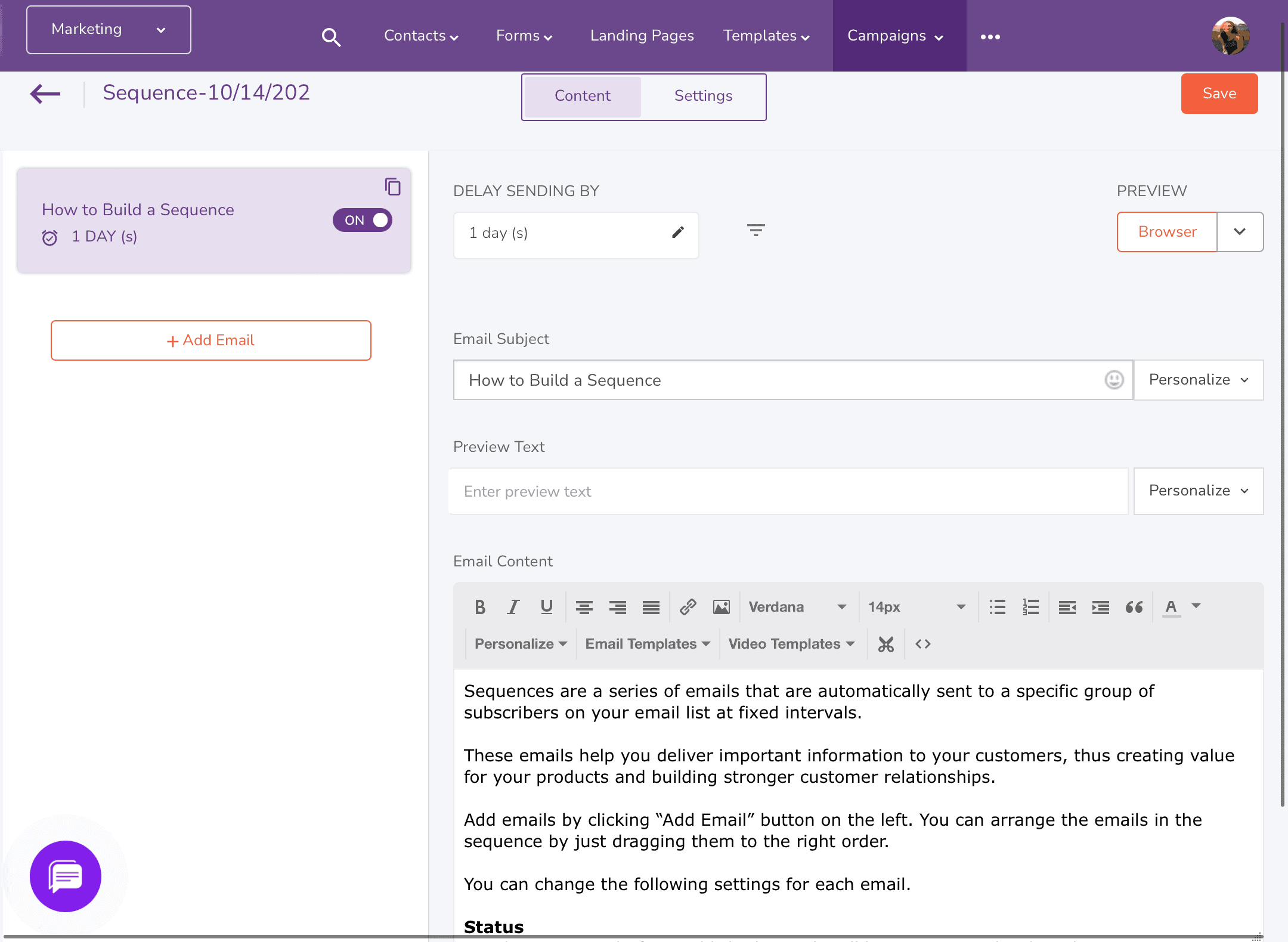Select the 'How to Build a Sequence' email card
The image size is (1288, 942).
[214, 221]
